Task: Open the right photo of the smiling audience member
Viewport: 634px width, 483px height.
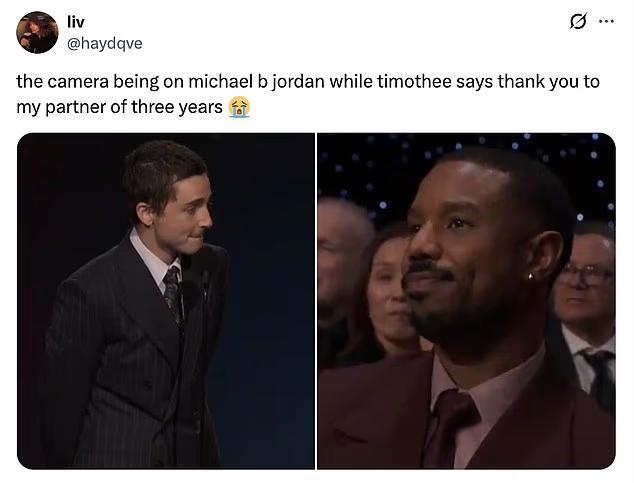Action: click(466, 301)
